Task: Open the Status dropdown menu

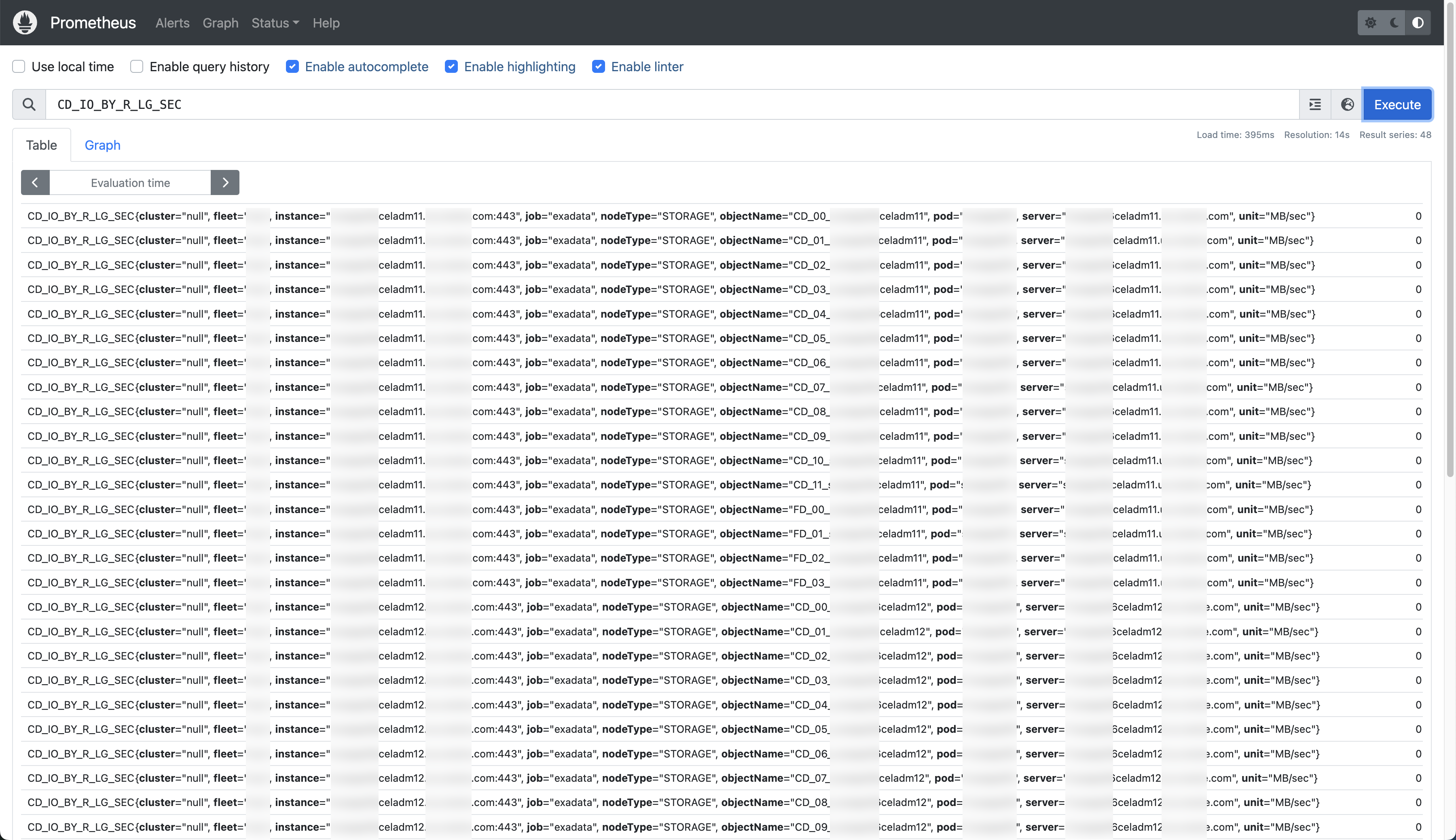Action: point(275,23)
